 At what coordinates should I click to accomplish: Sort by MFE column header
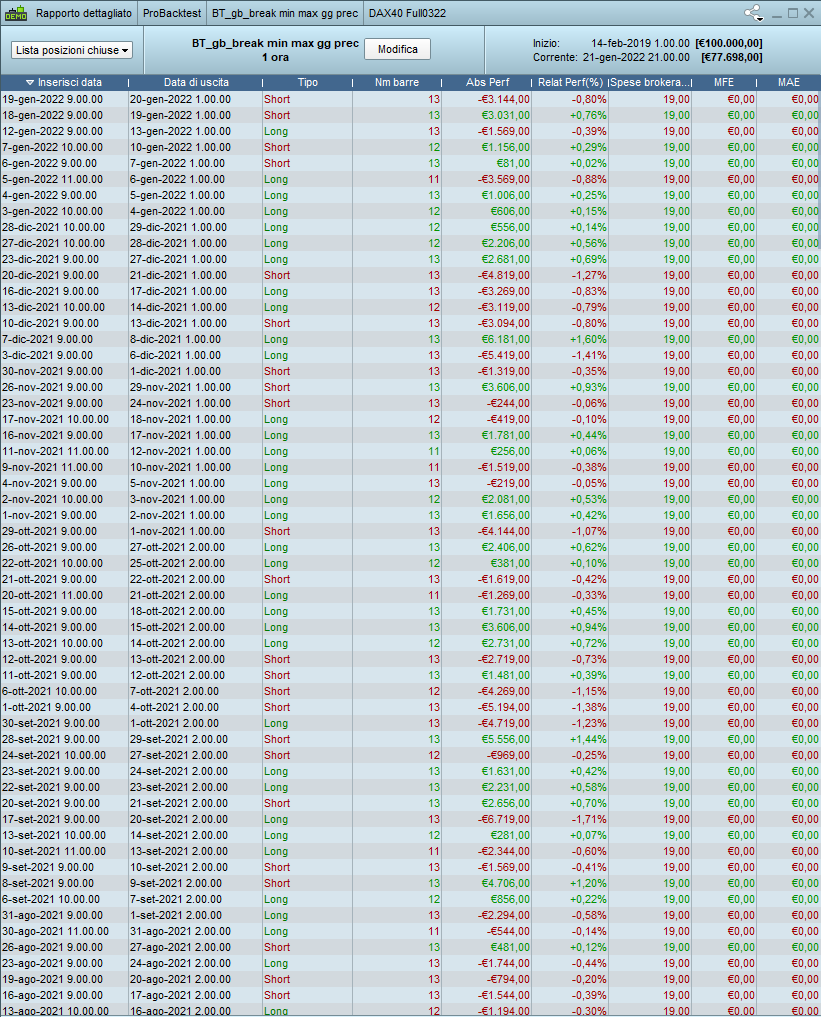pyautogui.click(x=724, y=82)
